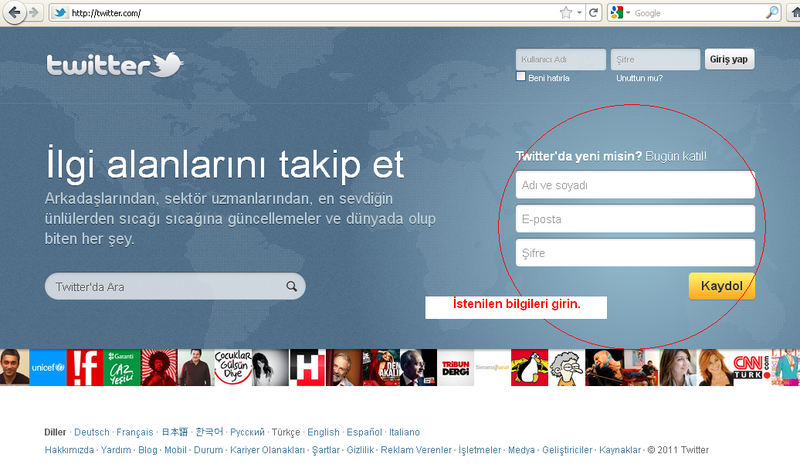
Task: Open the URL history dropdown arrow
Action: 579,13
